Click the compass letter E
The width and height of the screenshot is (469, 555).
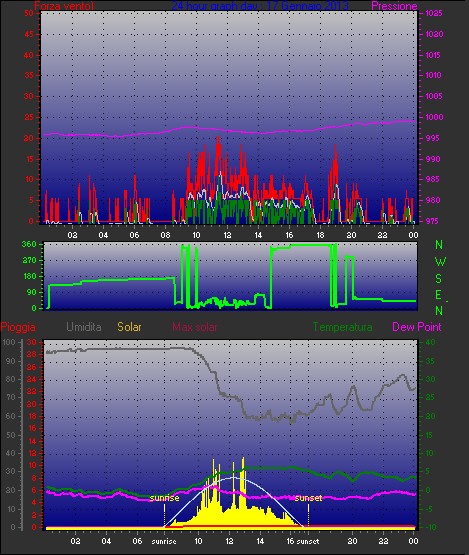[439, 295]
